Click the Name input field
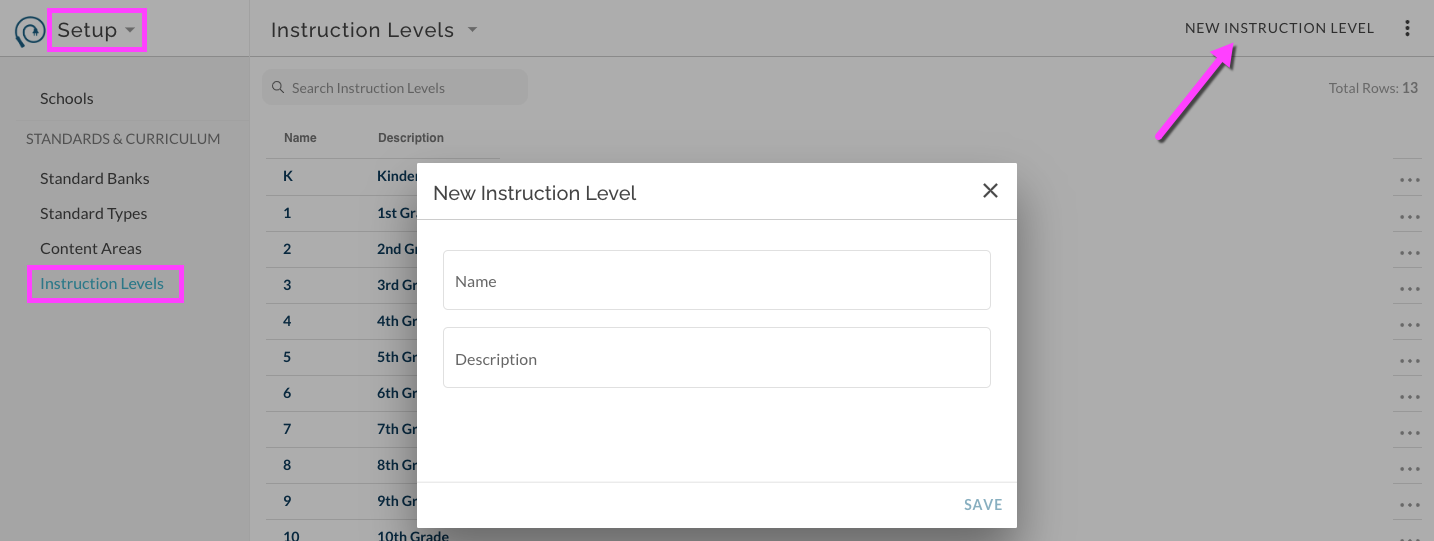 coord(717,280)
